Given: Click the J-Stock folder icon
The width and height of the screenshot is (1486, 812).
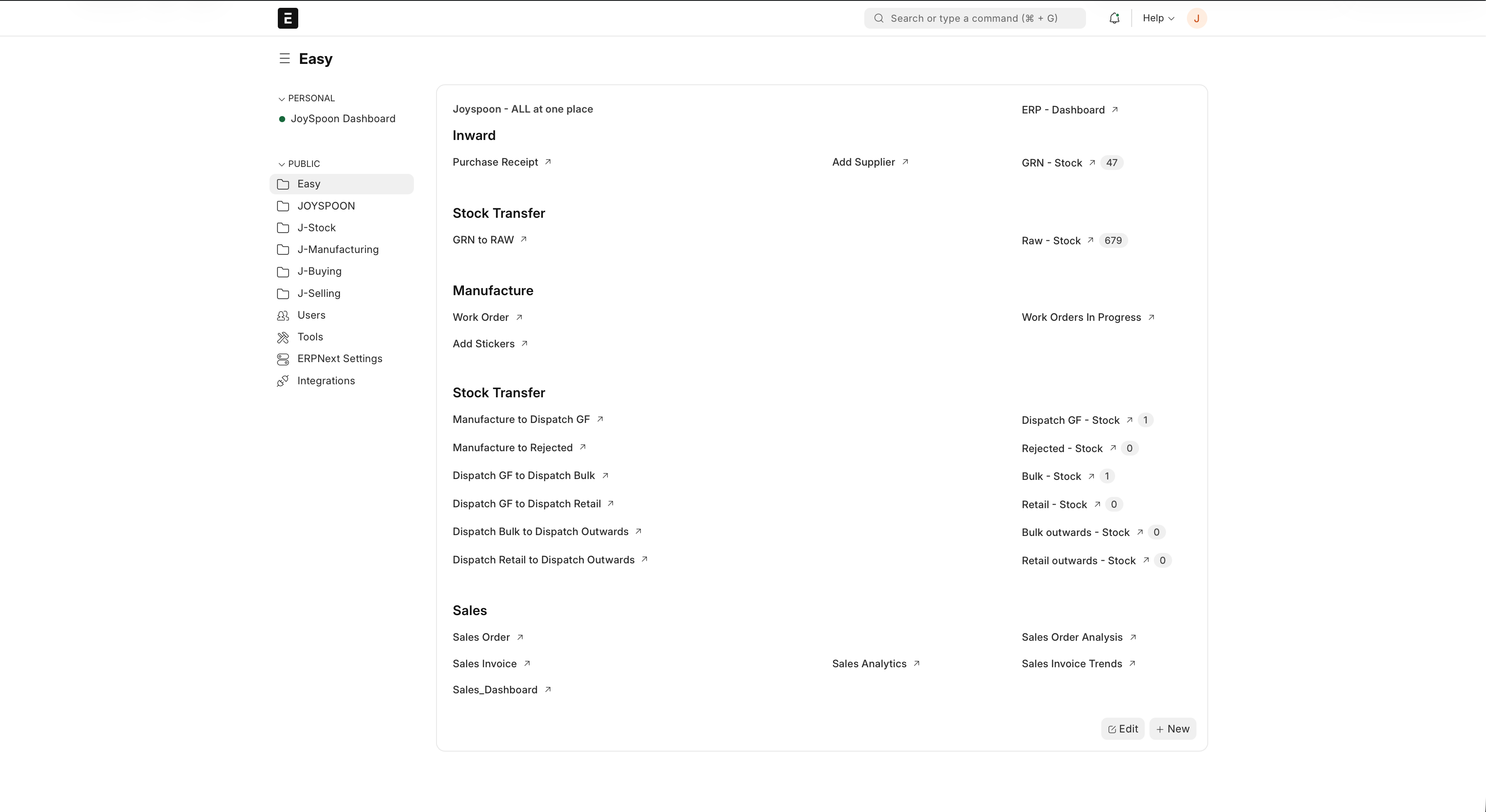Looking at the screenshot, I should tap(283, 228).
